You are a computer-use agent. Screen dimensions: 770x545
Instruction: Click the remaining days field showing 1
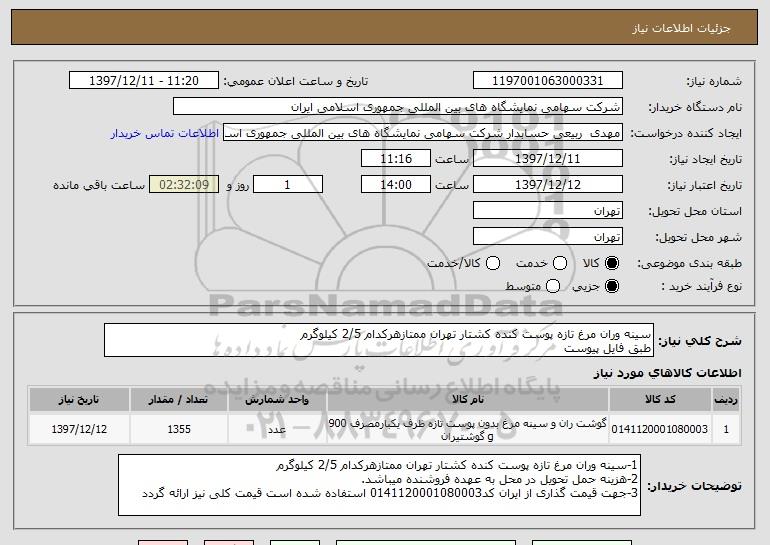(x=288, y=185)
